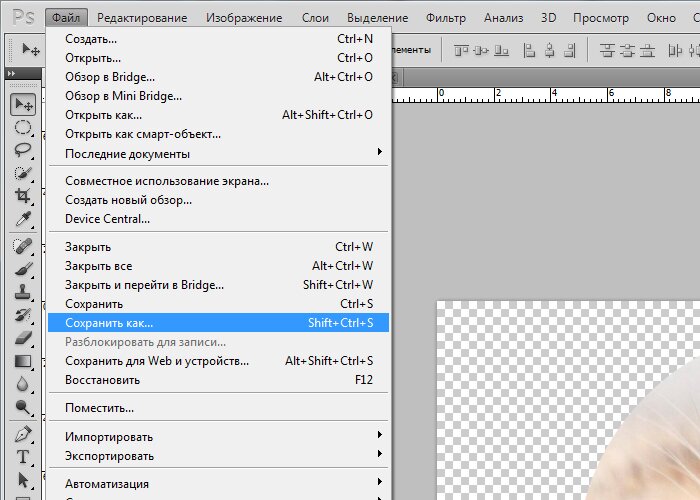Choose Device Central... menu item
700x500 pixels.
(x=218, y=219)
